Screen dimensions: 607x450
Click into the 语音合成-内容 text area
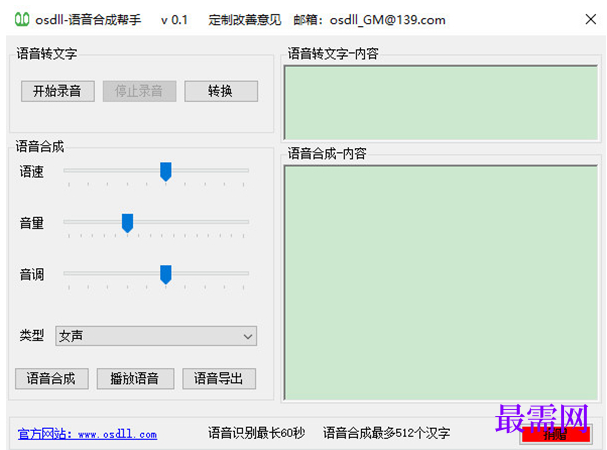click(441, 283)
